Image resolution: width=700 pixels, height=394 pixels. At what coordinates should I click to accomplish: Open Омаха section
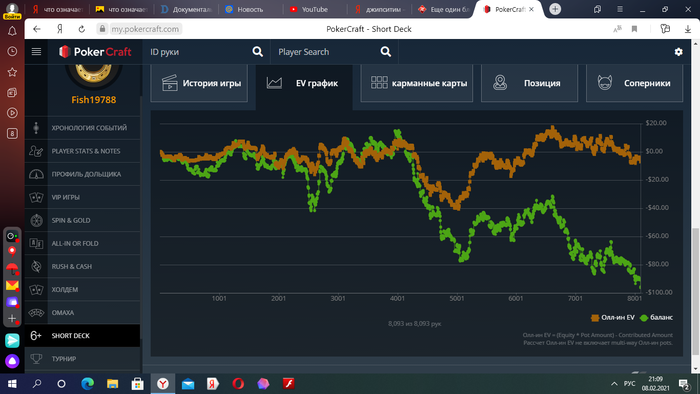pos(83,313)
